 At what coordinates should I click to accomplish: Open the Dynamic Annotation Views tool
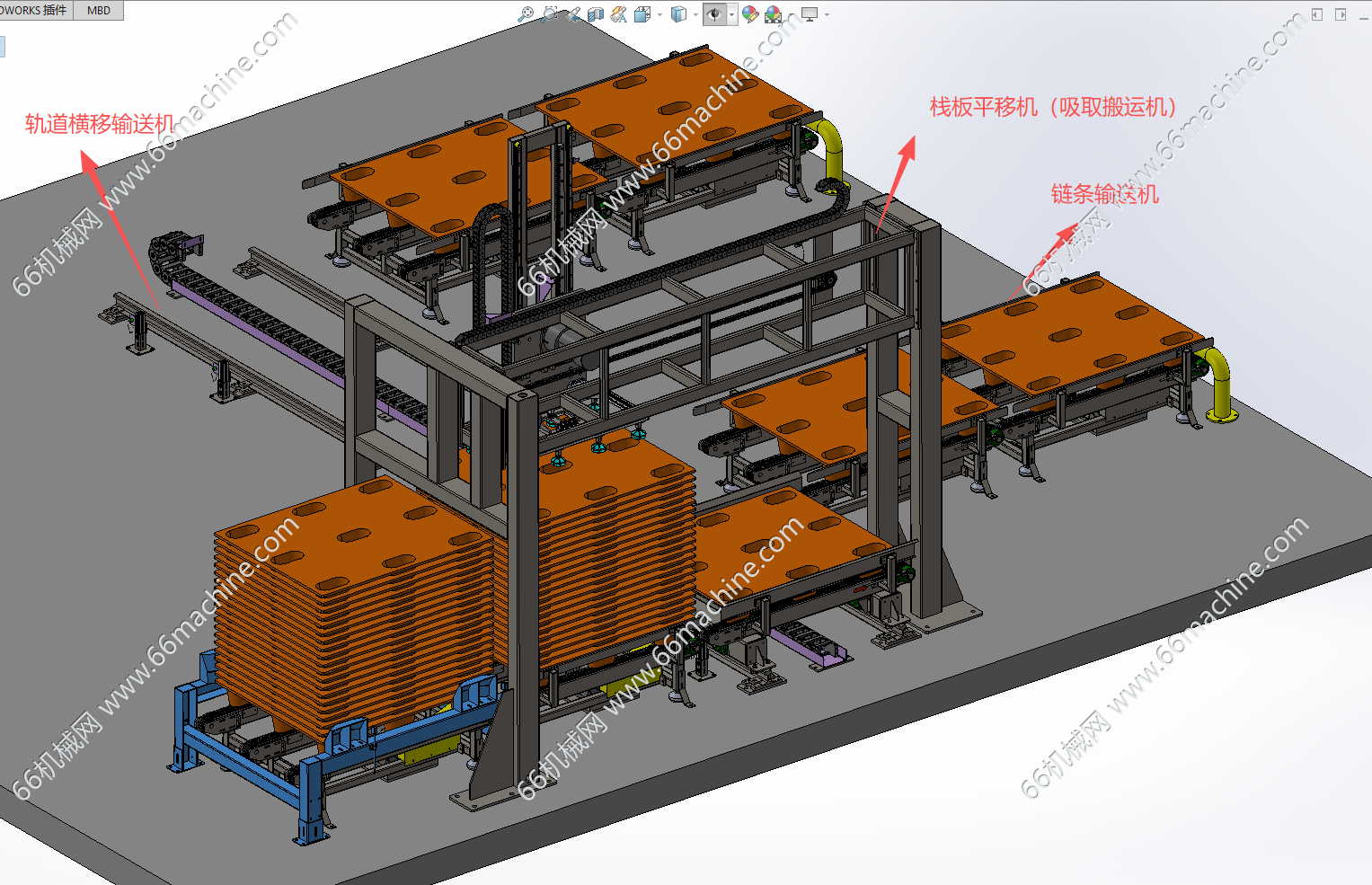(x=619, y=14)
